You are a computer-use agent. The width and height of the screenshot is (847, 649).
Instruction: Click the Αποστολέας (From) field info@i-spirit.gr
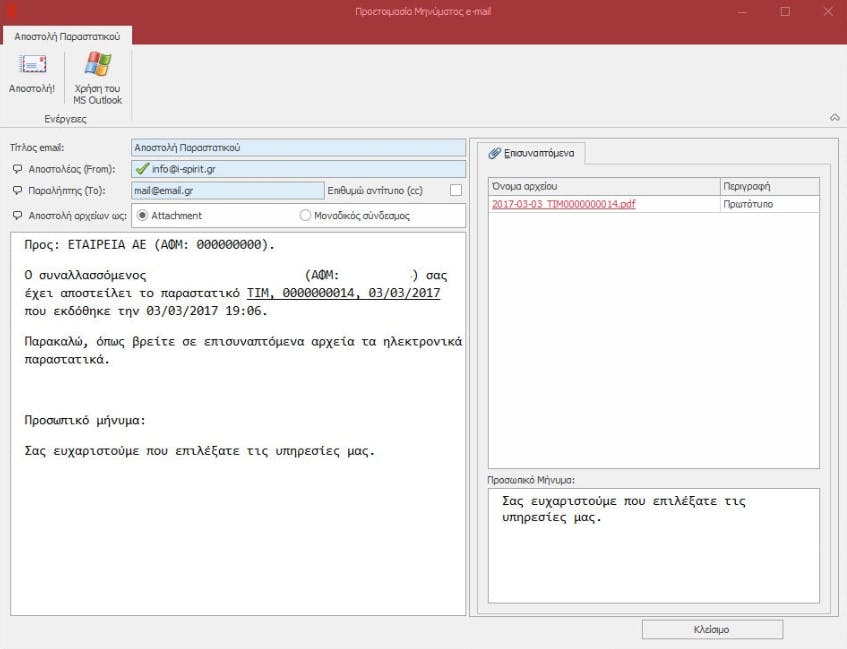point(298,169)
